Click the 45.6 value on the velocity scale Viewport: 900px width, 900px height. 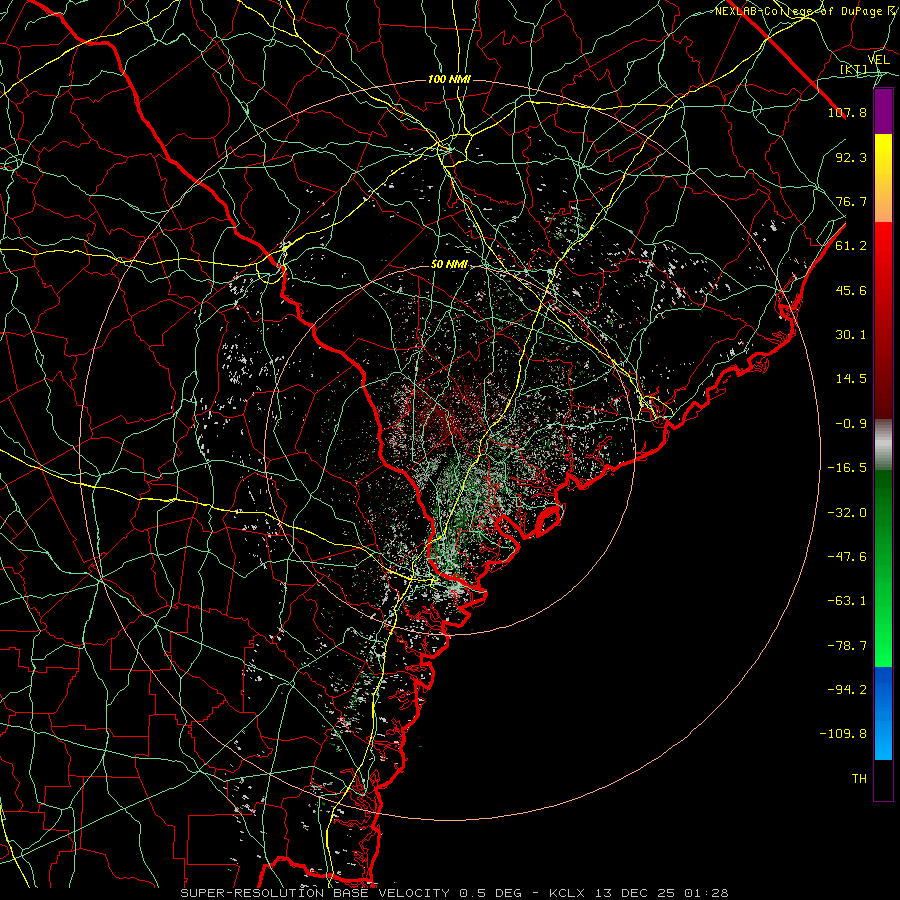click(x=851, y=290)
